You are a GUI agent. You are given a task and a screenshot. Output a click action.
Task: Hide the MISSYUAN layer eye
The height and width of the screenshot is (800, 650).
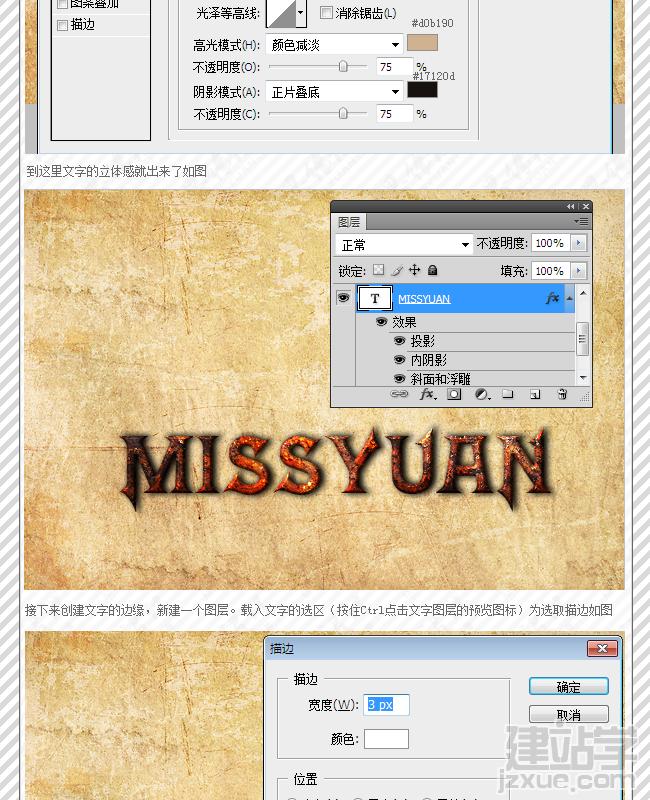point(344,297)
